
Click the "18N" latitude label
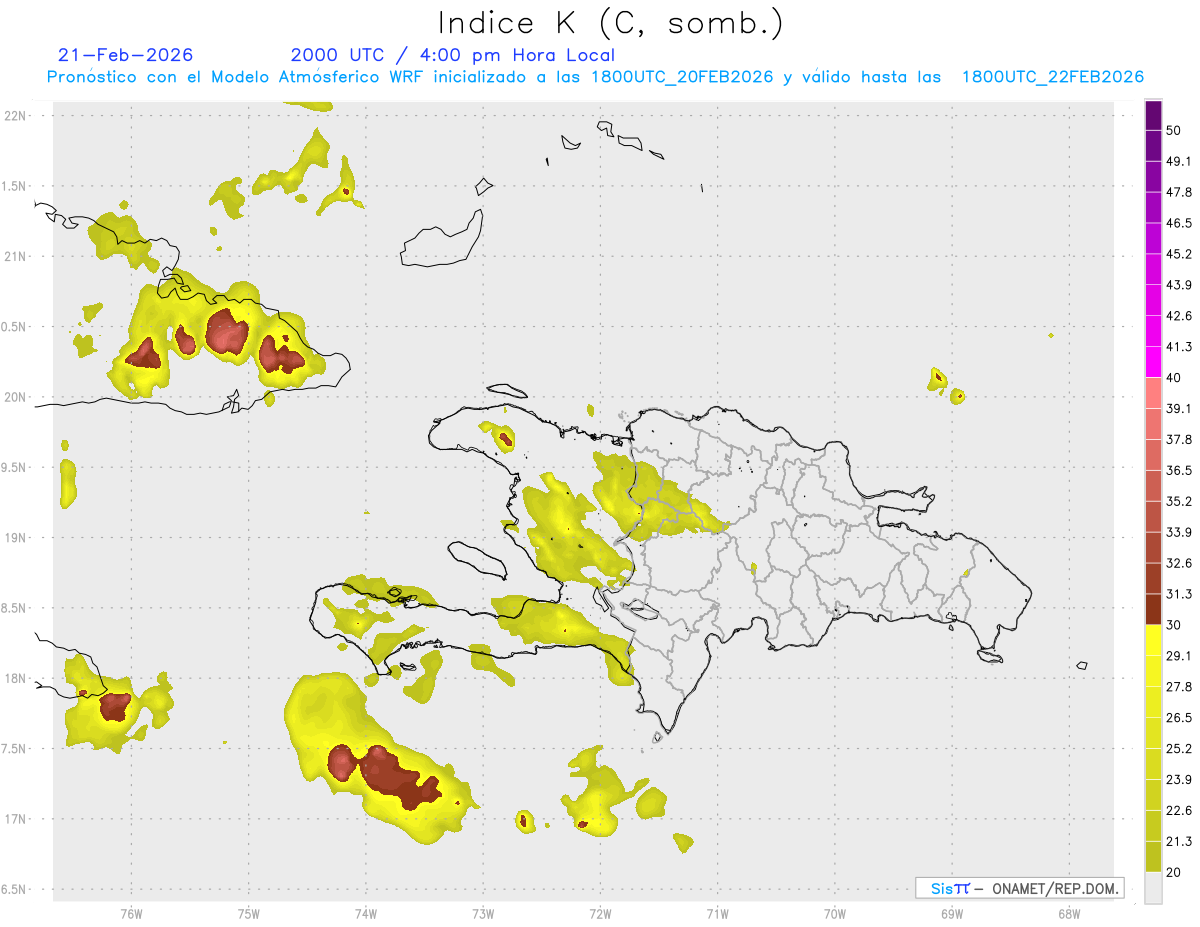14,678
